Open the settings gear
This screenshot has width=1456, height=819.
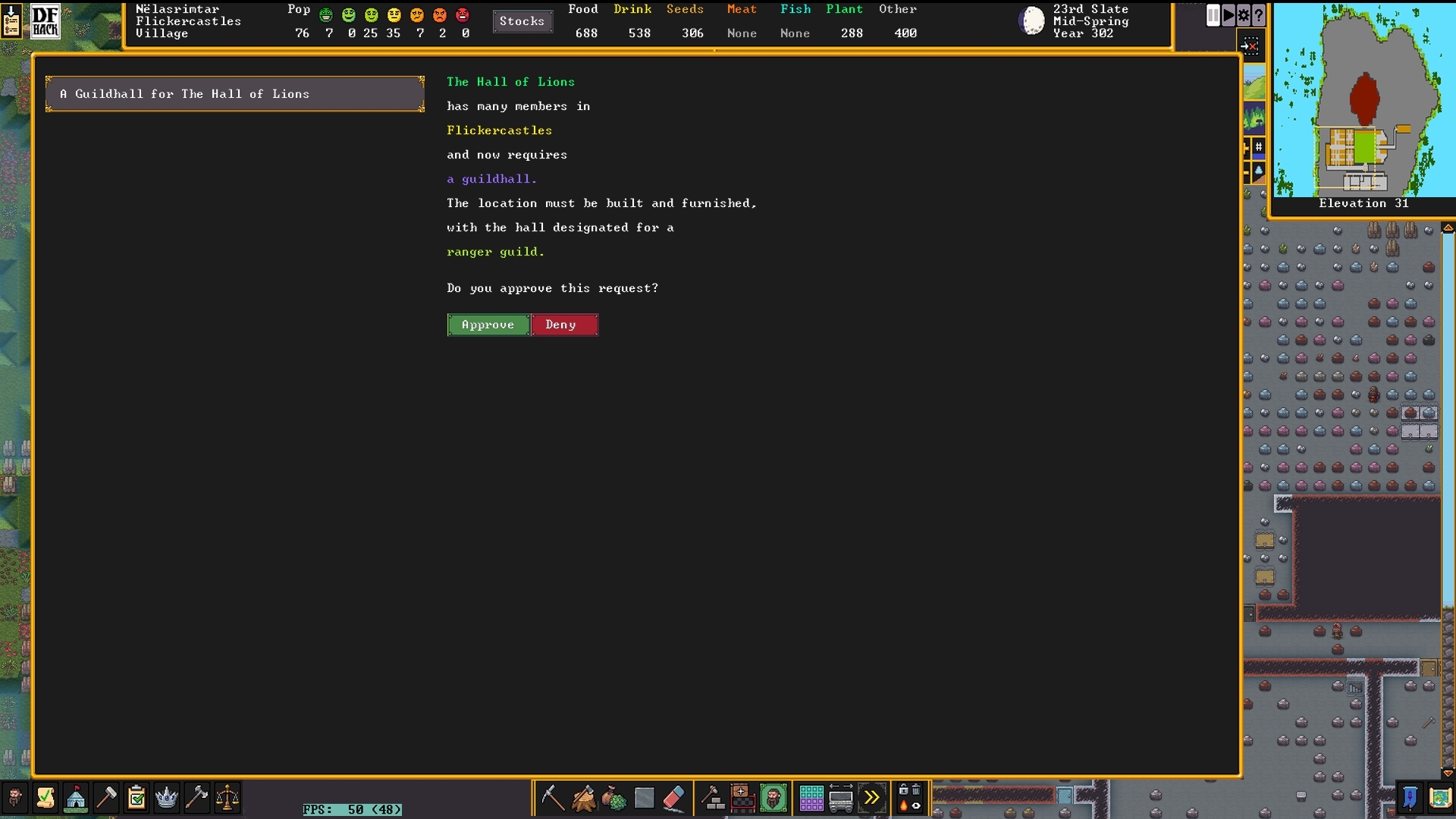[1244, 15]
